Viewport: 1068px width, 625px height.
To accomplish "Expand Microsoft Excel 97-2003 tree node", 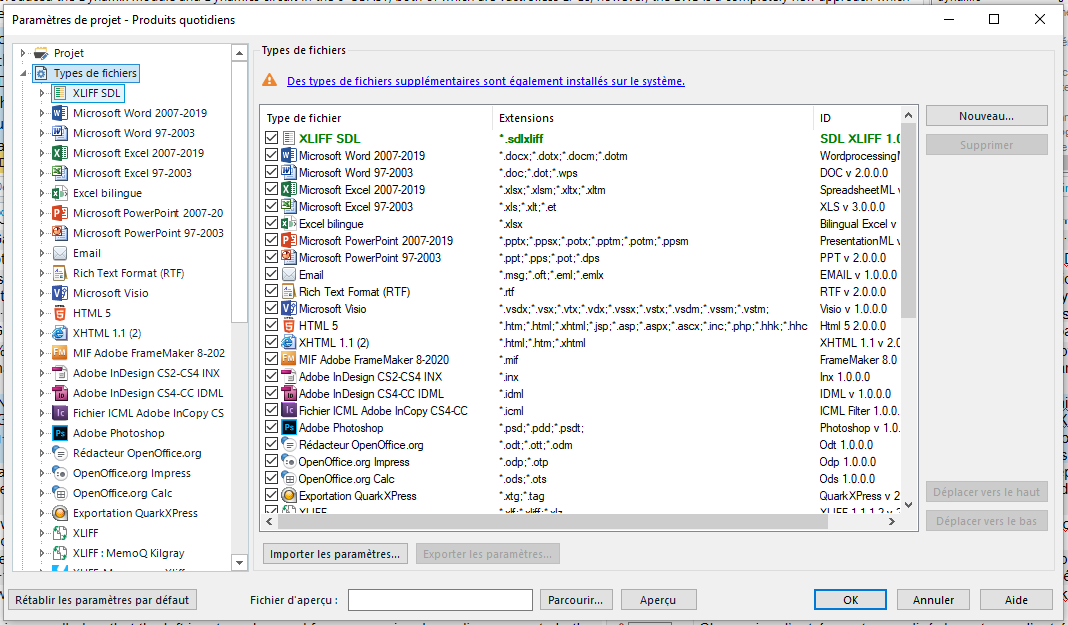I will (x=42, y=173).
